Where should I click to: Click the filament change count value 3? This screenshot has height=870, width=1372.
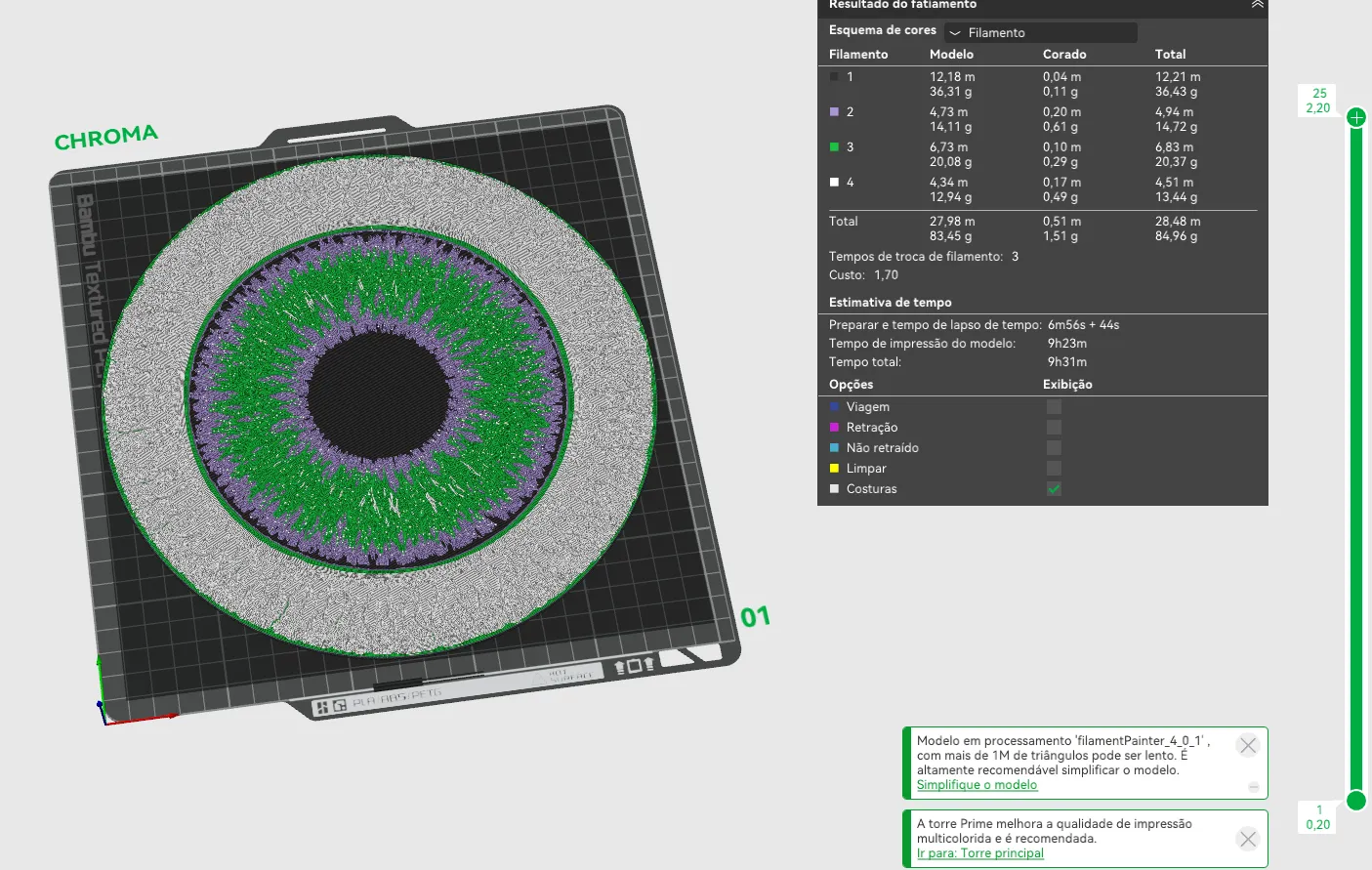click(1015, 257)
